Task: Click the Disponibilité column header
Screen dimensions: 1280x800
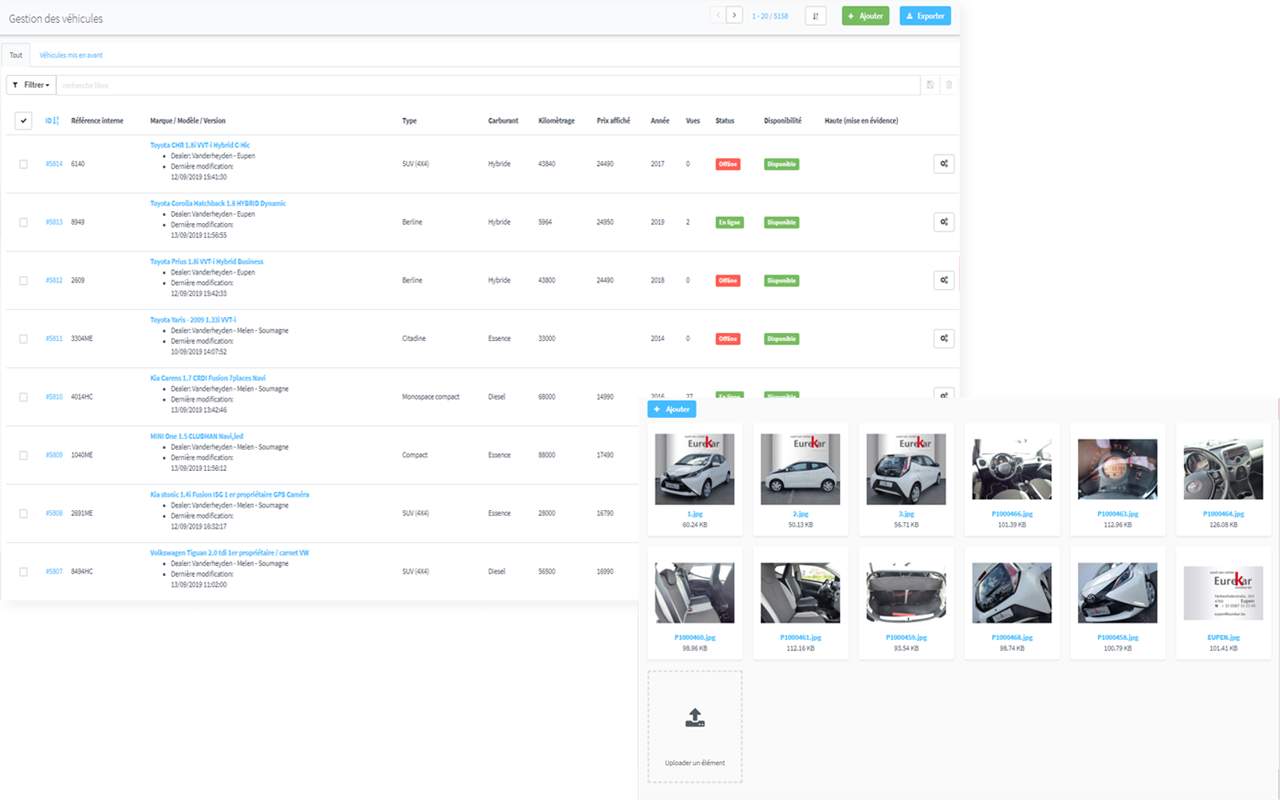Action: click(x=783, y=121)
